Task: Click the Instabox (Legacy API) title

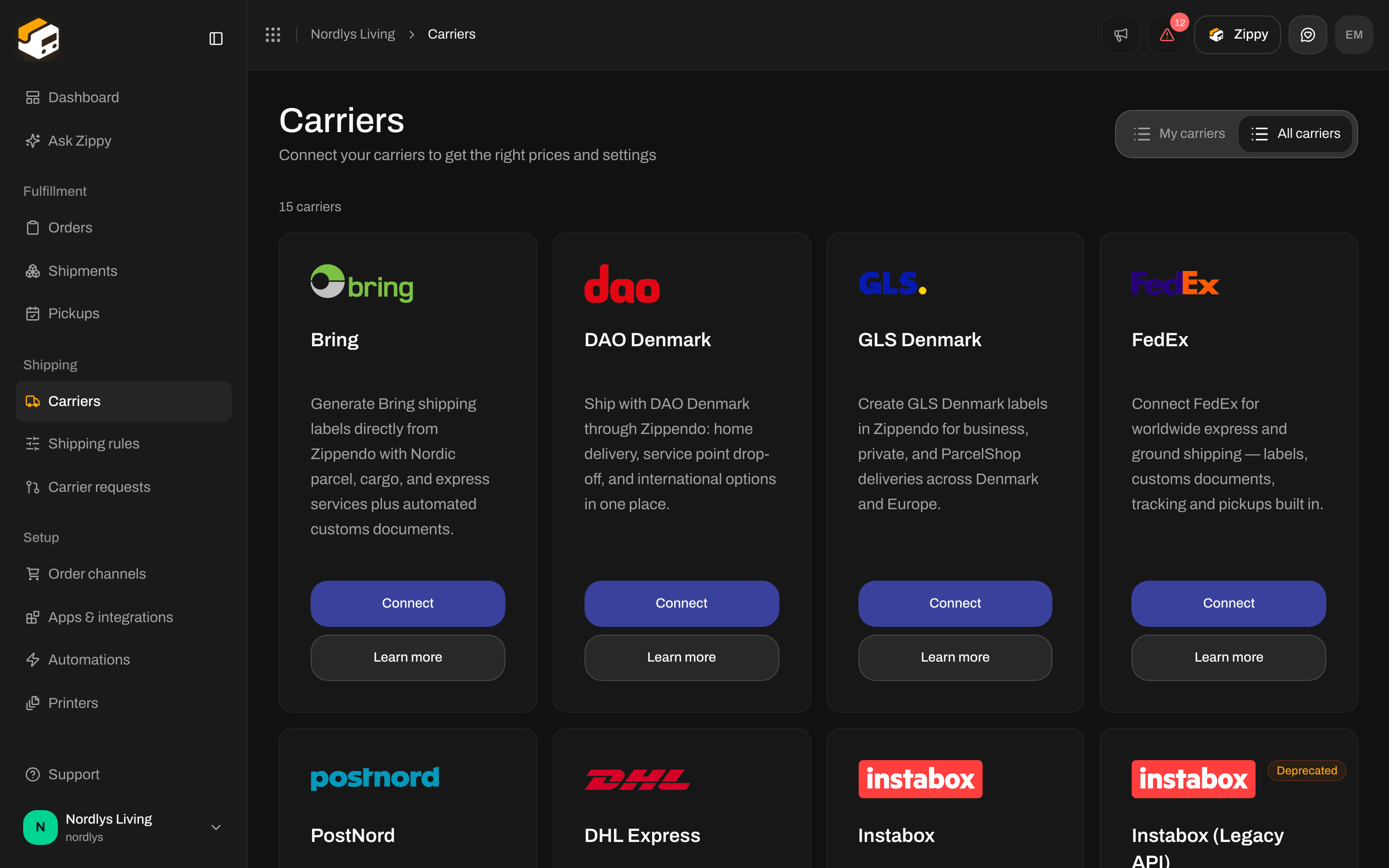Action: coord(1207,846)
